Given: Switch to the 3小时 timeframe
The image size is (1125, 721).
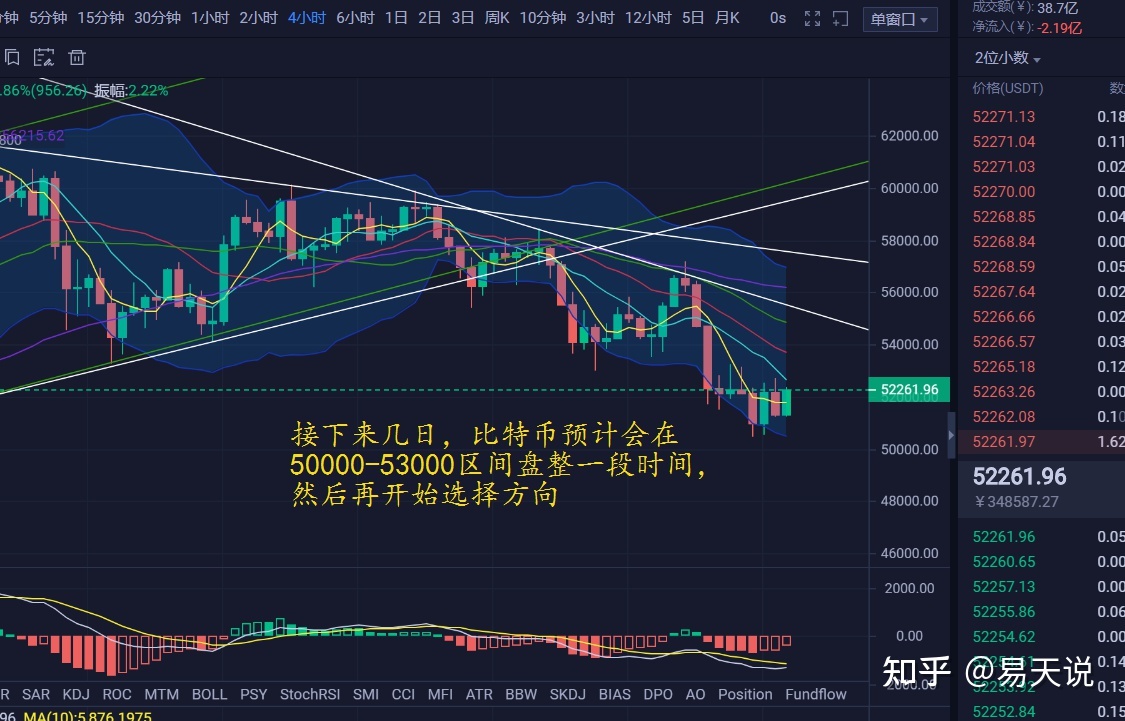Looking at the screenshot, I should click(596, 18).
